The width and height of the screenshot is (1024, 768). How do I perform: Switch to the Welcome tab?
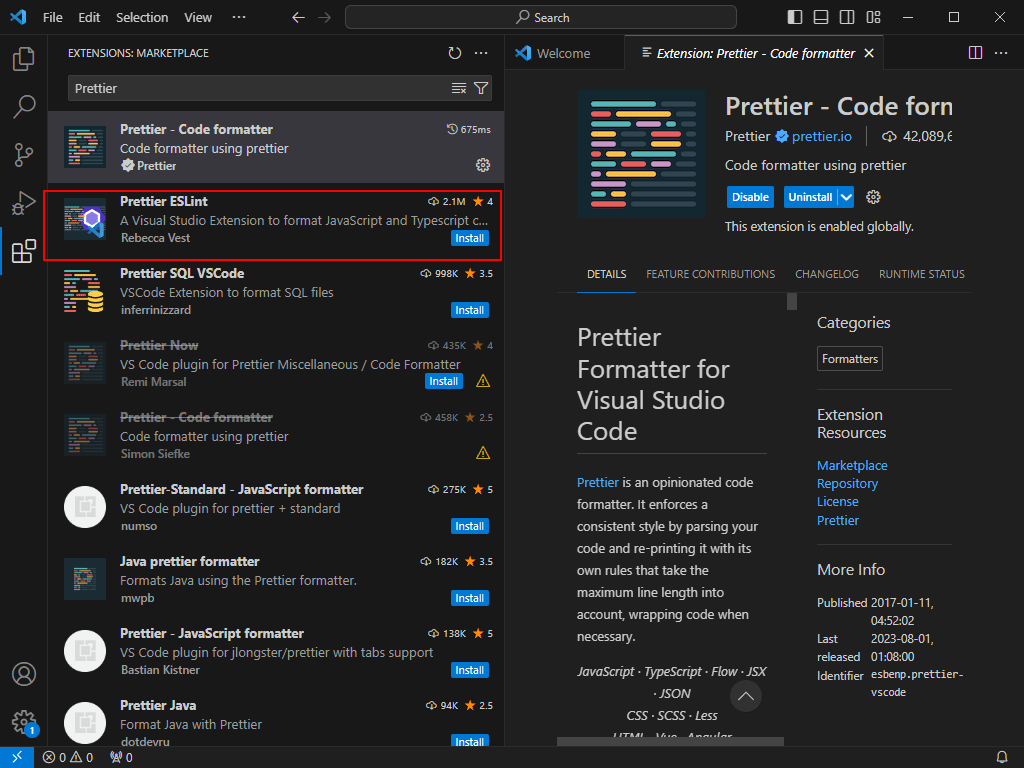564,54
